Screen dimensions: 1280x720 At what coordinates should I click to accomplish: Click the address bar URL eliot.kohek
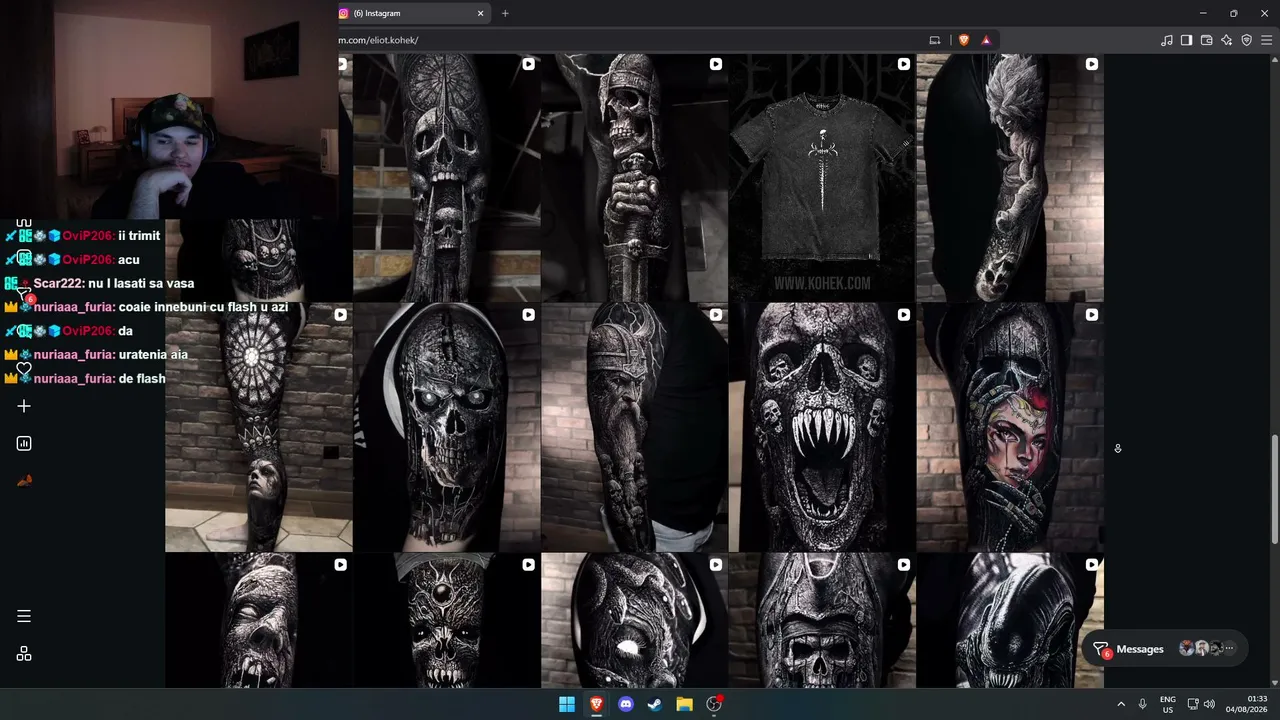(378, 40)
